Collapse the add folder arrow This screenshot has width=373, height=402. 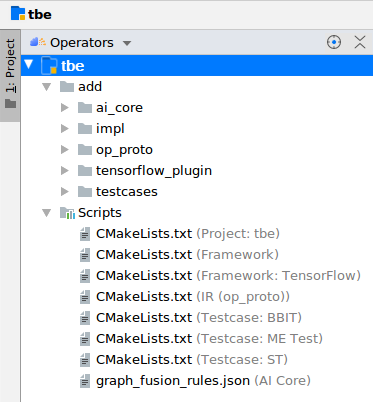(47, 87)
